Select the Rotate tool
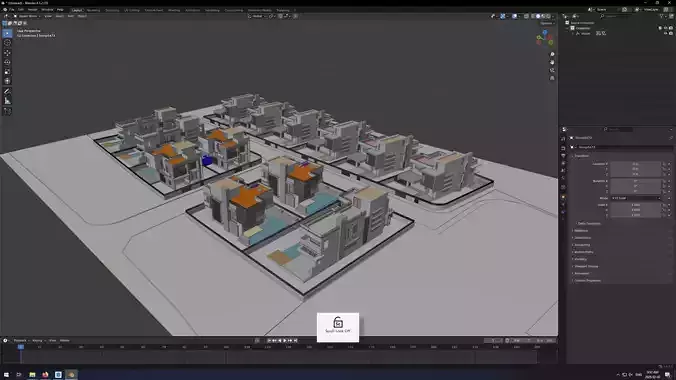The width and height of the screenshot is (676, 380). point(7,62)
